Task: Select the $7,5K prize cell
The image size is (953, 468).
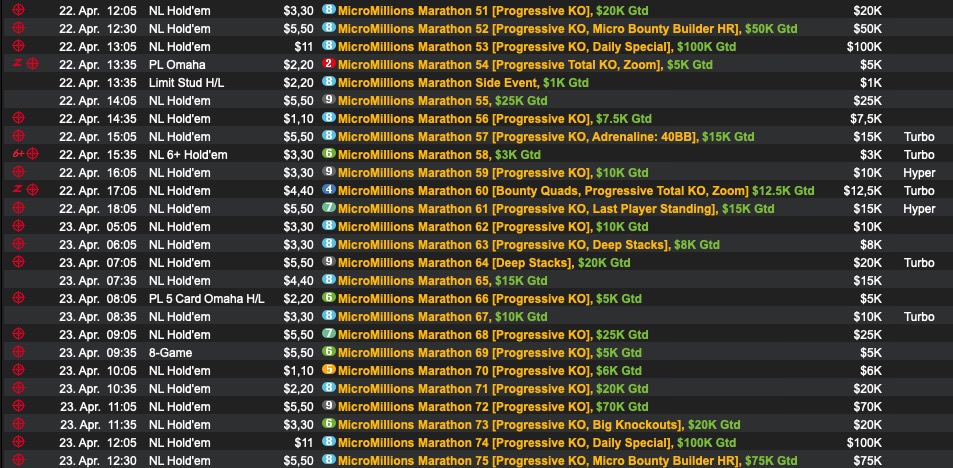Action: click(x=866, y=119)
